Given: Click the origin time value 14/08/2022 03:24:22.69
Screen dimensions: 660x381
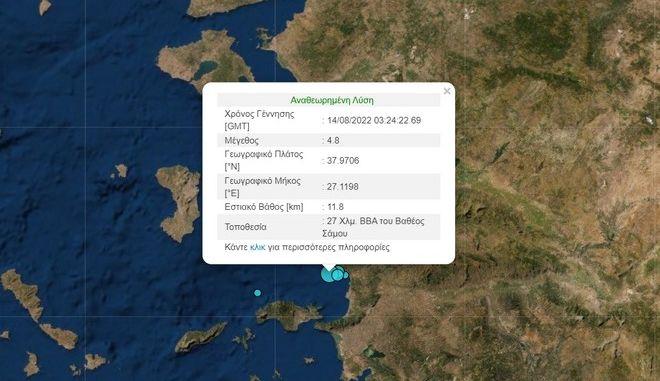Looking at the screenshot, I should [374, 120].
